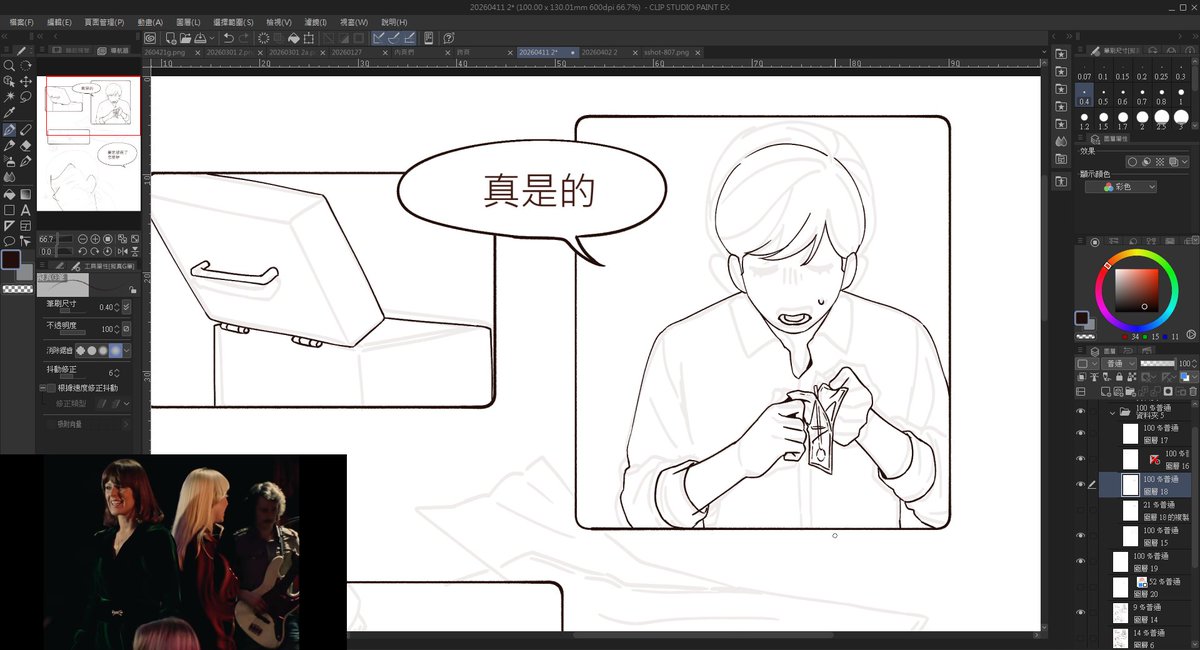Select the Eyedropper tool
The width and height of the screenshot is (1200, 650).
point(9,113)
